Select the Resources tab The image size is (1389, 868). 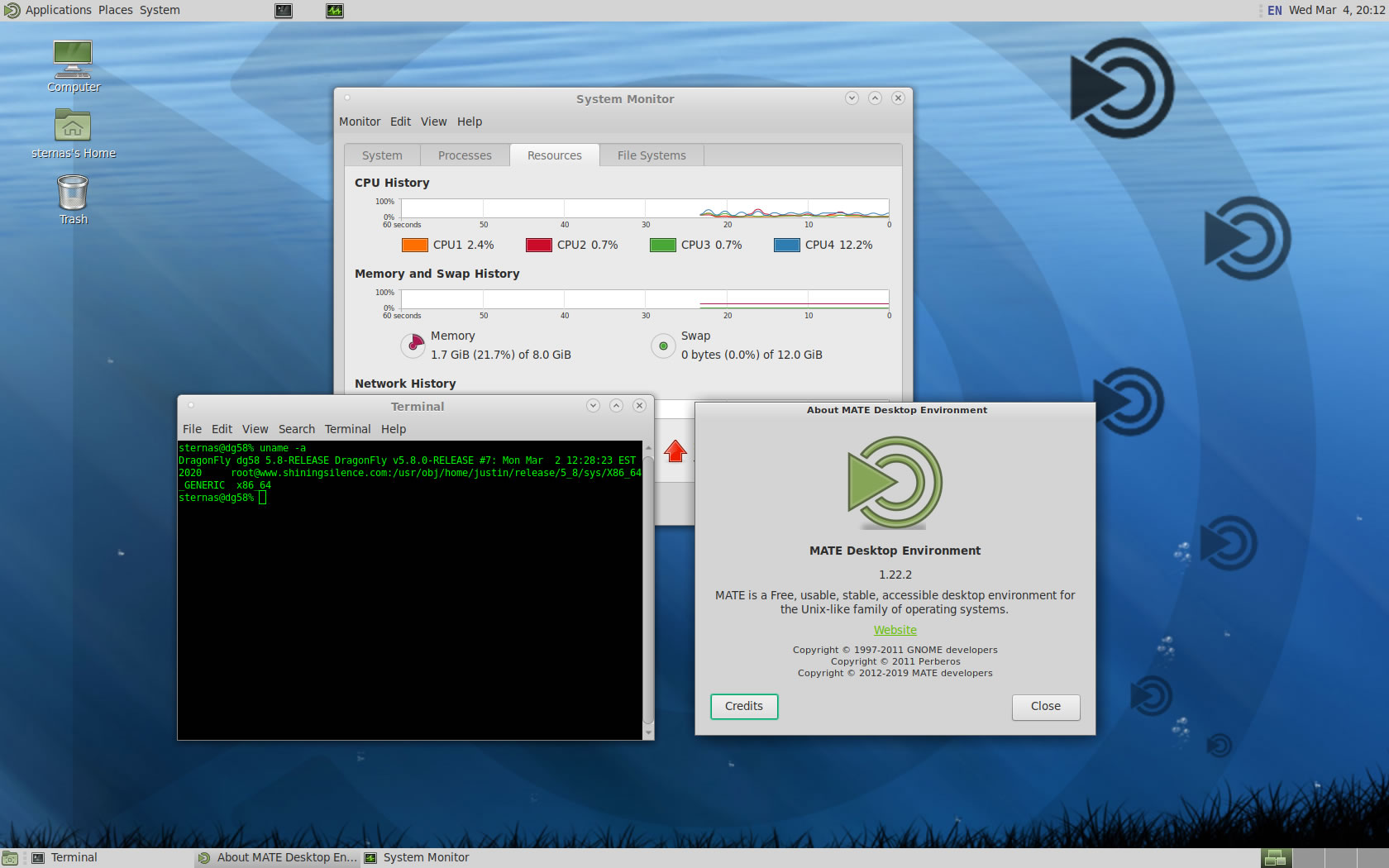[x=555, y=155]
